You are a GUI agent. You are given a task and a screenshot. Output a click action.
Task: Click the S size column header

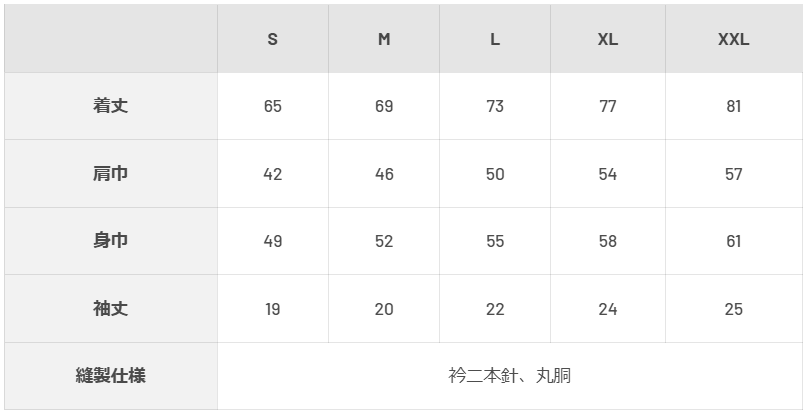pos(273,40)
